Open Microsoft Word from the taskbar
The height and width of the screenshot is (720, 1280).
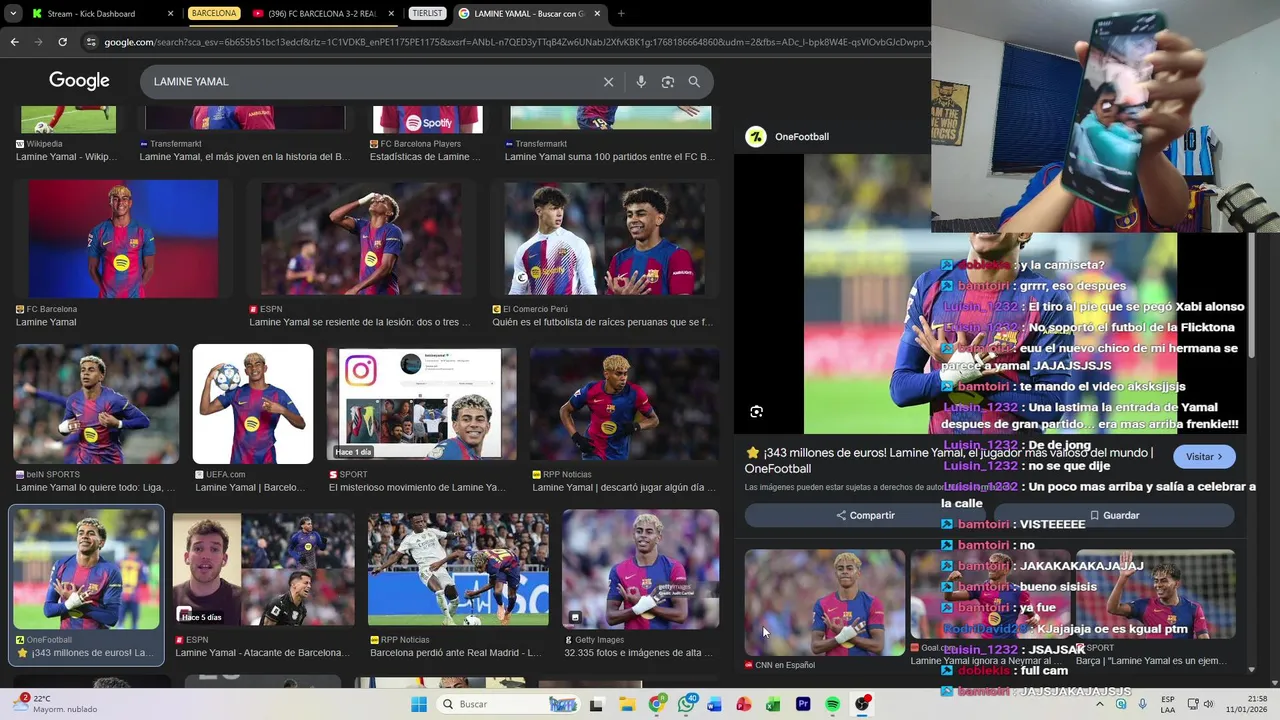coord(714,704)
